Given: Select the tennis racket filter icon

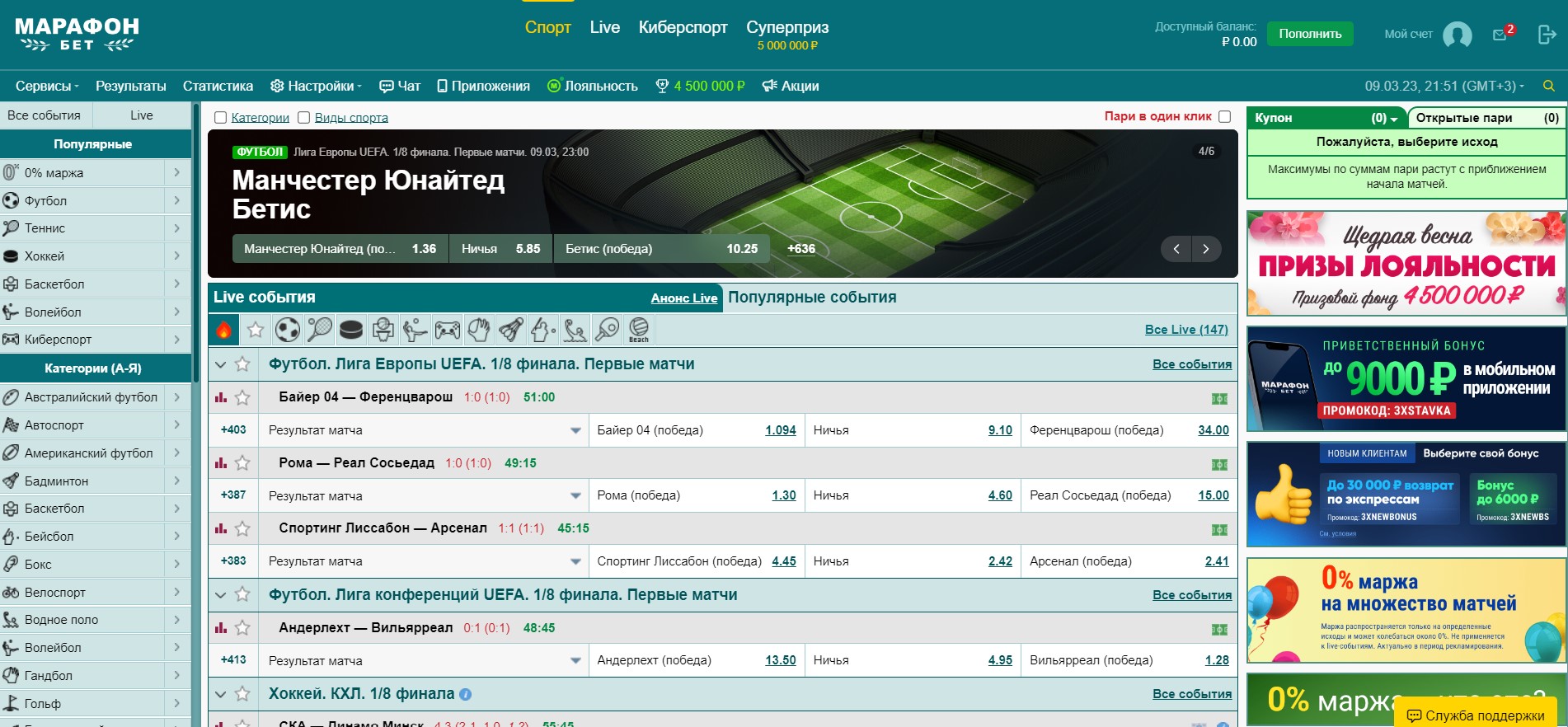Looking at the screenshot, I should click(x=319, y=330).
